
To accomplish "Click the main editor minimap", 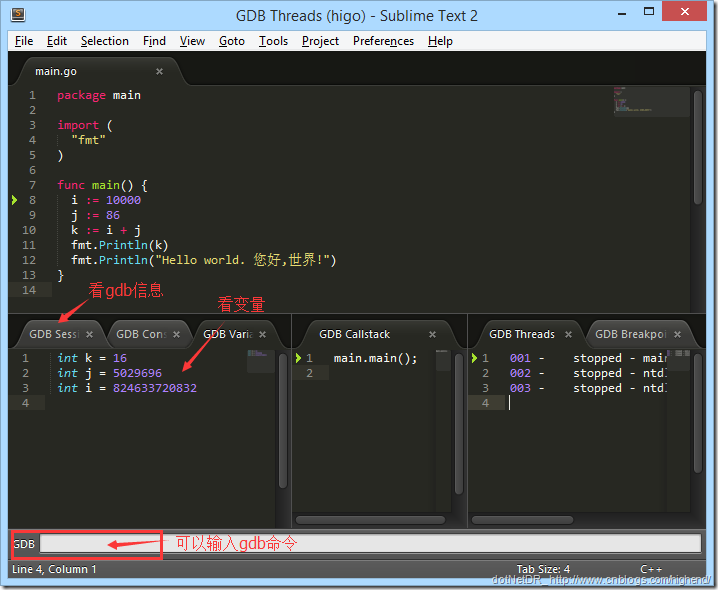I will (x=651, y=102).
